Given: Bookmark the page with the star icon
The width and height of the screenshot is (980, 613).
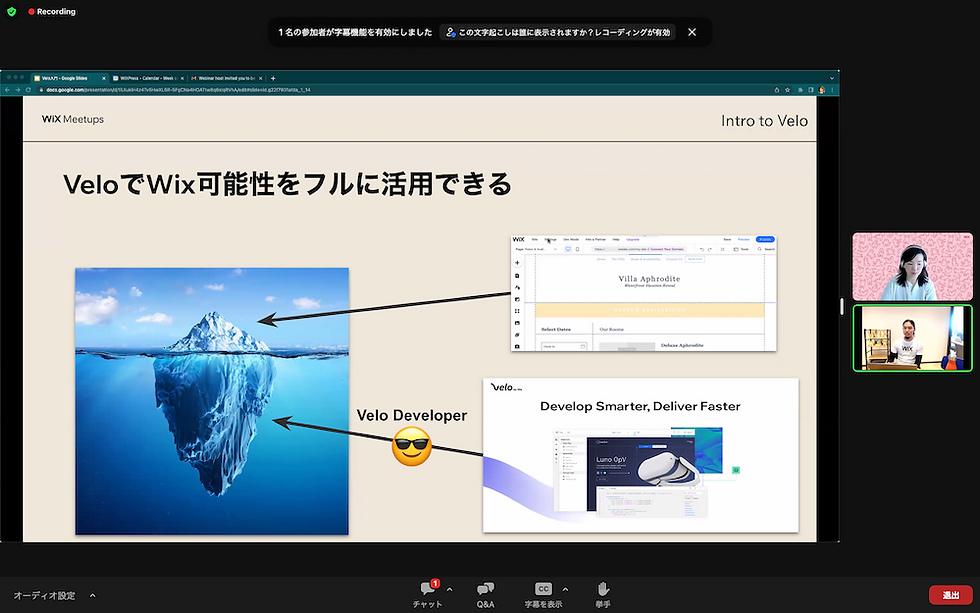Looking at the screenshot, I should pos(788,90).
